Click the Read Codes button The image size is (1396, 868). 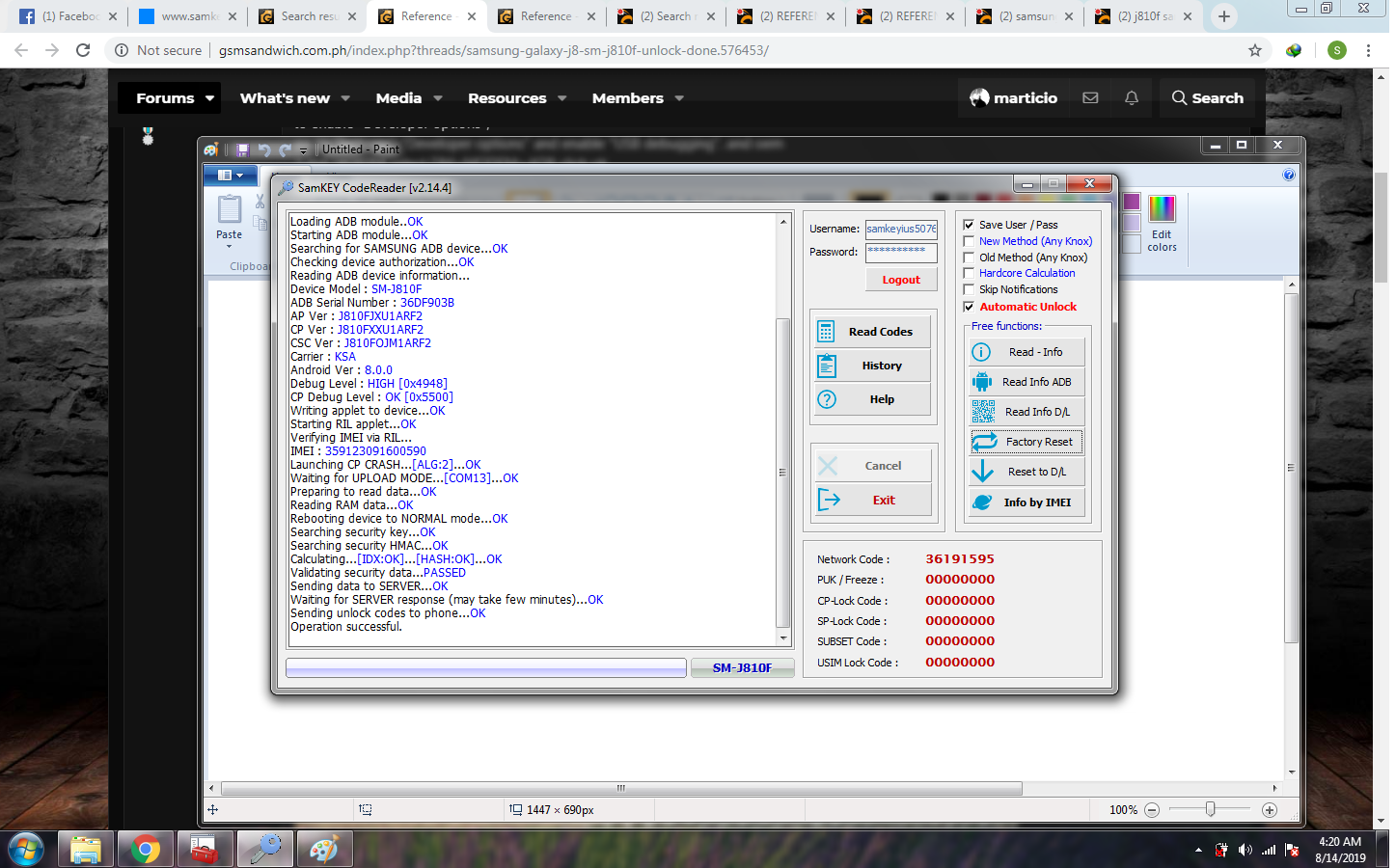click(x=872, y=332)
